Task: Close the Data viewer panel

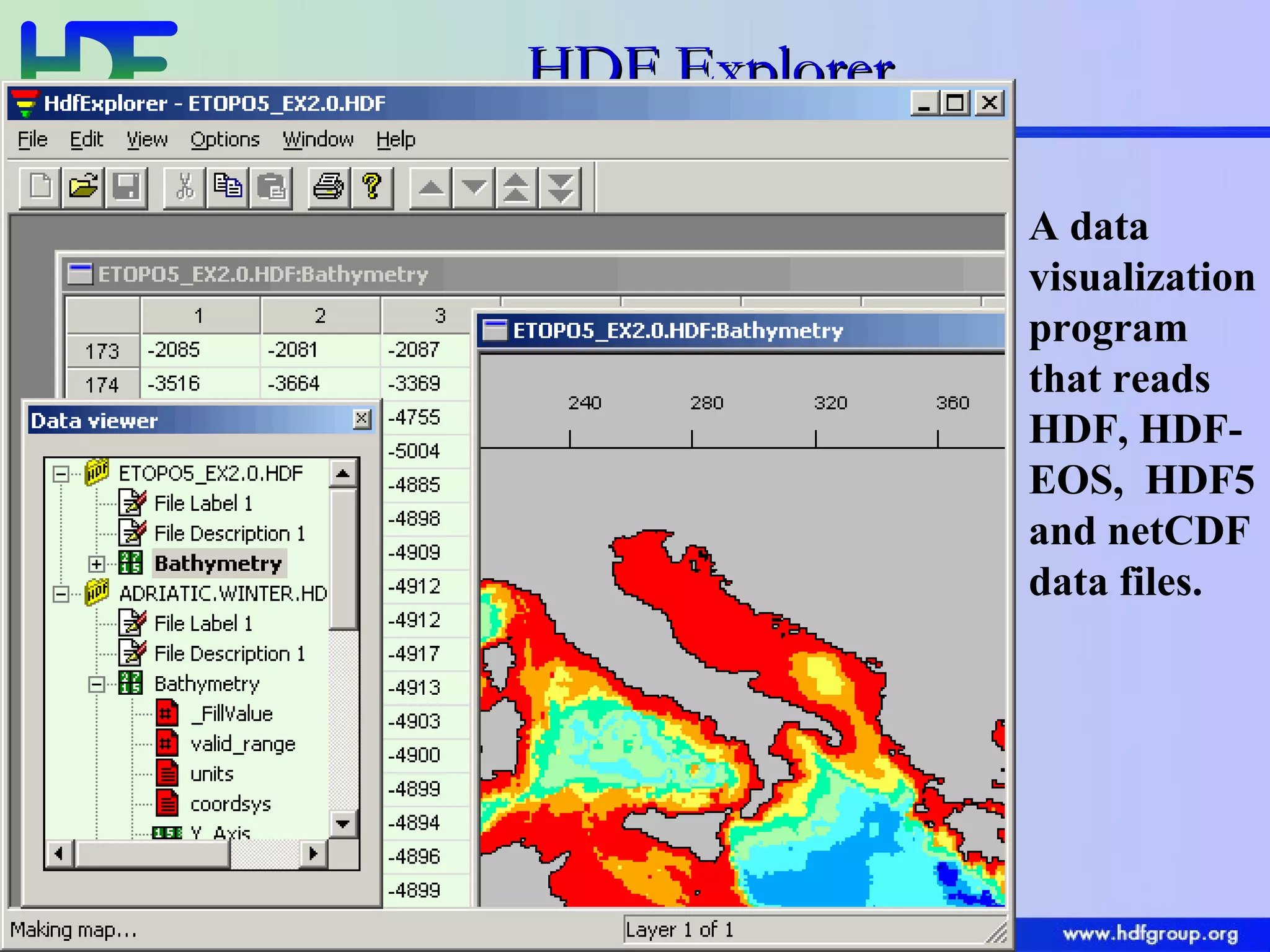Action: [x=362, y=420]
